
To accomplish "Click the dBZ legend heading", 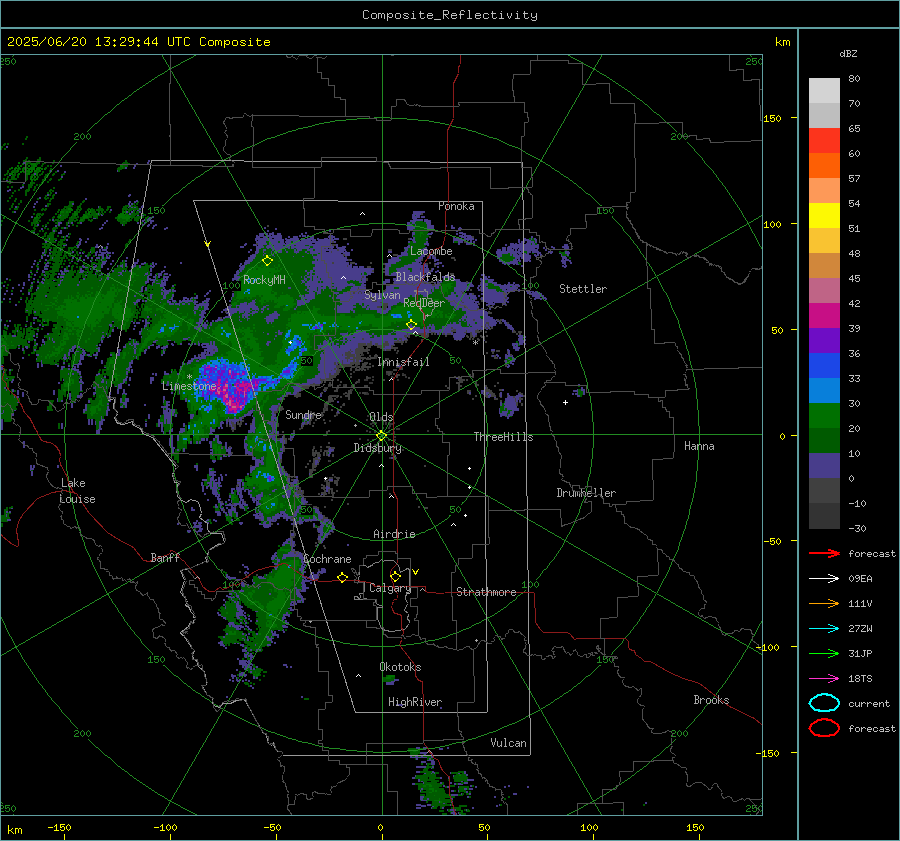I will (848, 53).
